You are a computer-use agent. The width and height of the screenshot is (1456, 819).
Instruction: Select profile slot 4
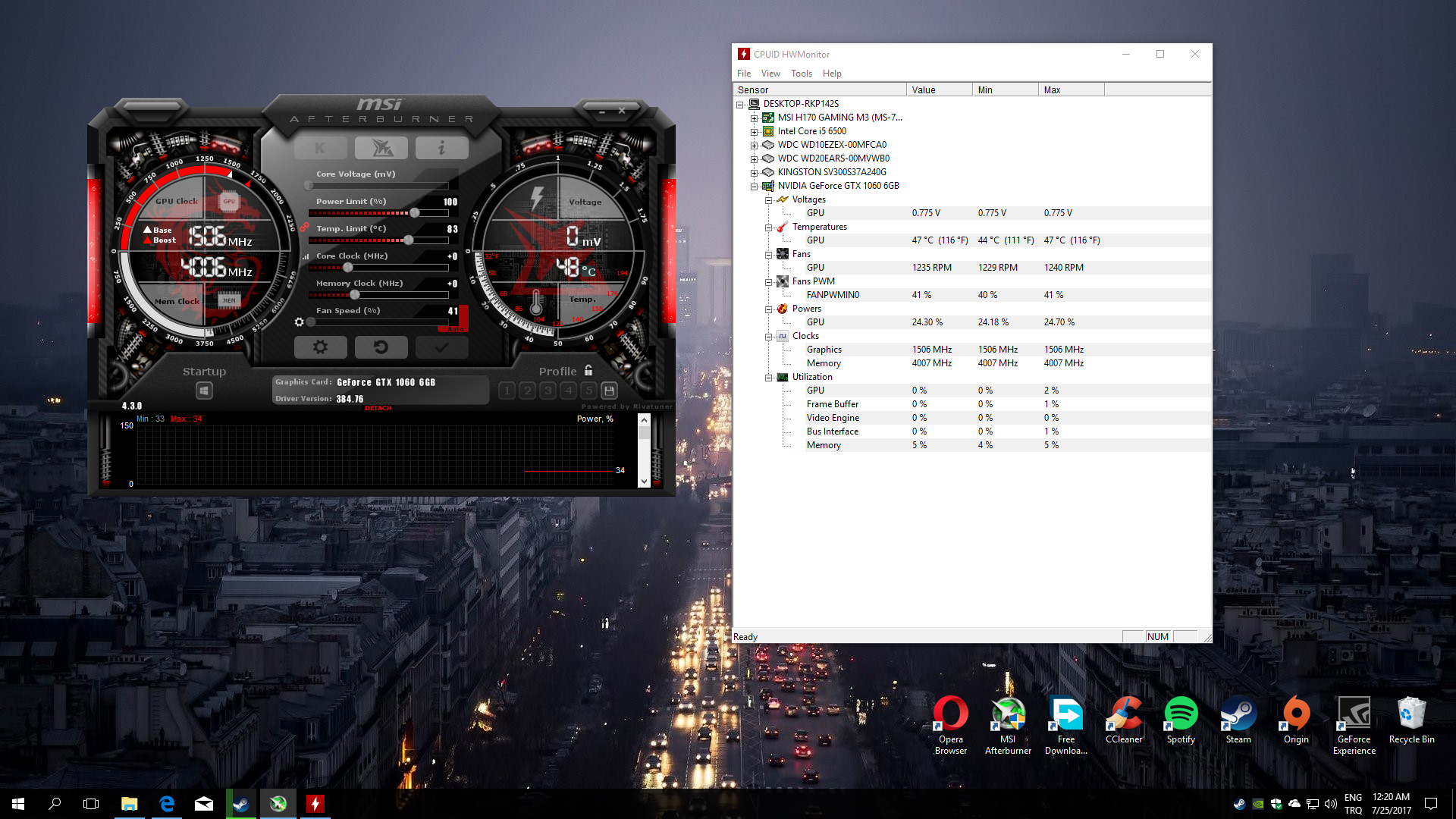[569, 391]
